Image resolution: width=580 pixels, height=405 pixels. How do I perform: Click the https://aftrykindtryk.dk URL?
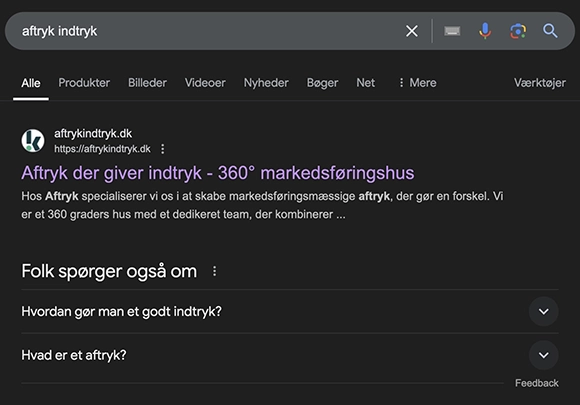pos(102,149)
